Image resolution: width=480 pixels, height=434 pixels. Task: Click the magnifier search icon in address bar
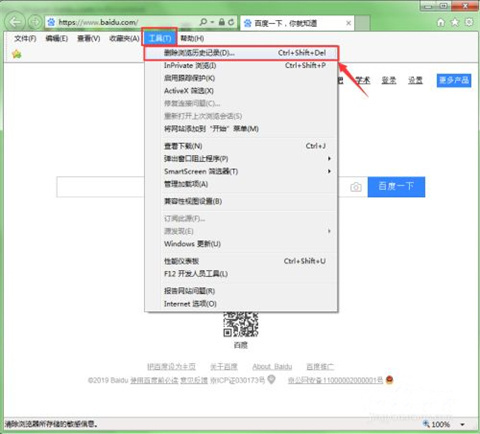coord(203,22)
